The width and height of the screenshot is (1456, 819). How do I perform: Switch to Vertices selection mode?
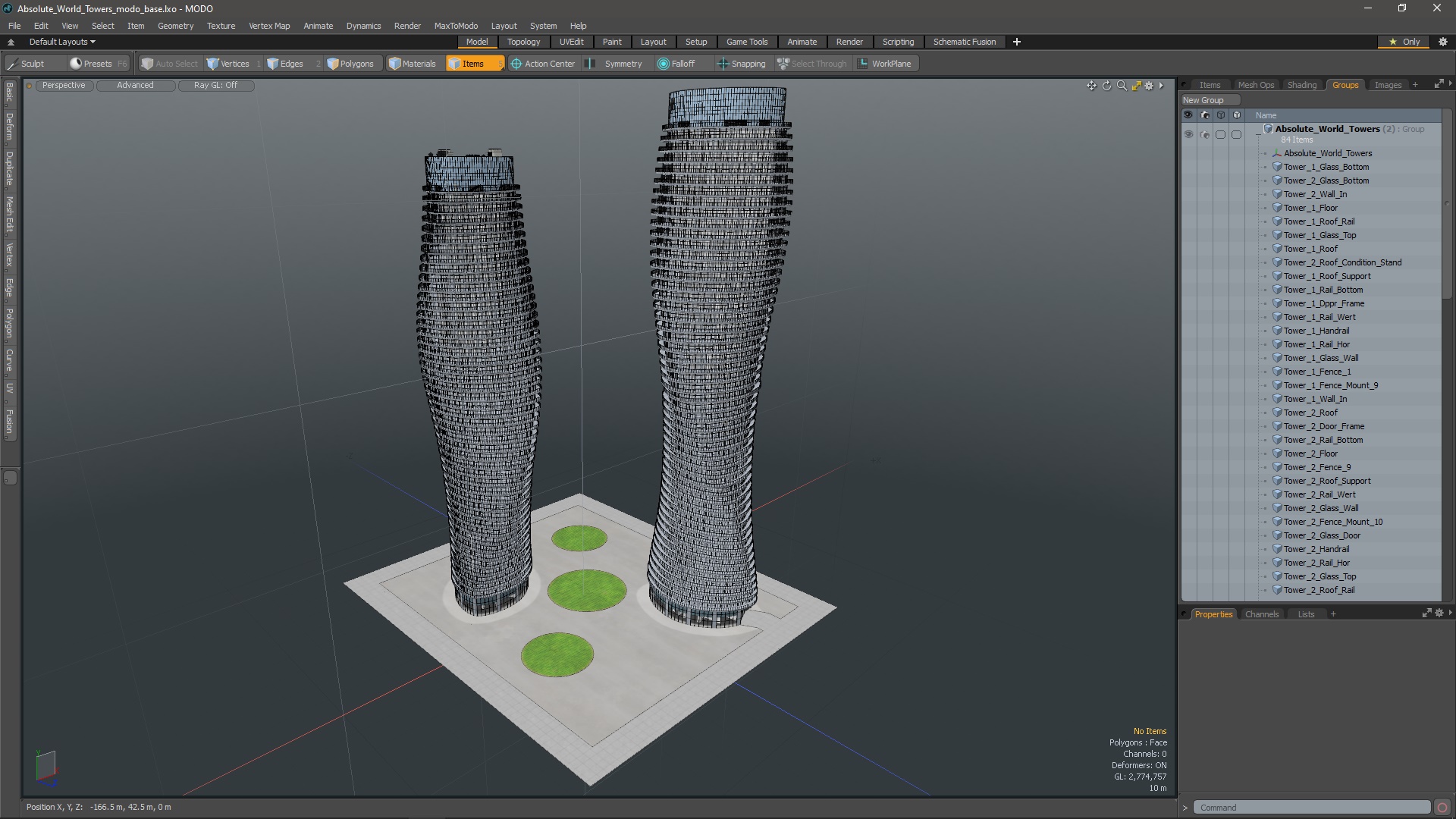234,64
